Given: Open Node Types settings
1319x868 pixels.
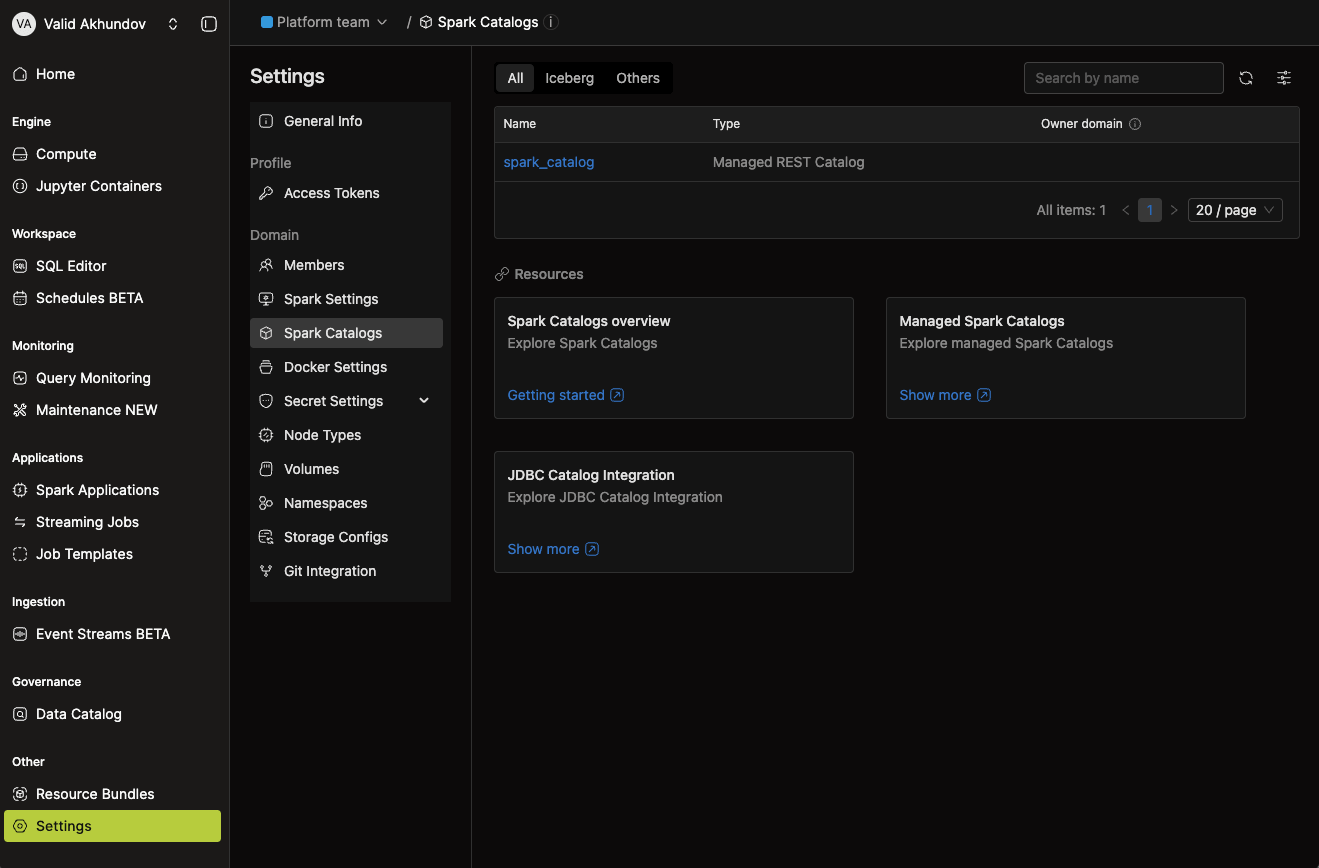Looking at the screenshot, I should [346, 435].
